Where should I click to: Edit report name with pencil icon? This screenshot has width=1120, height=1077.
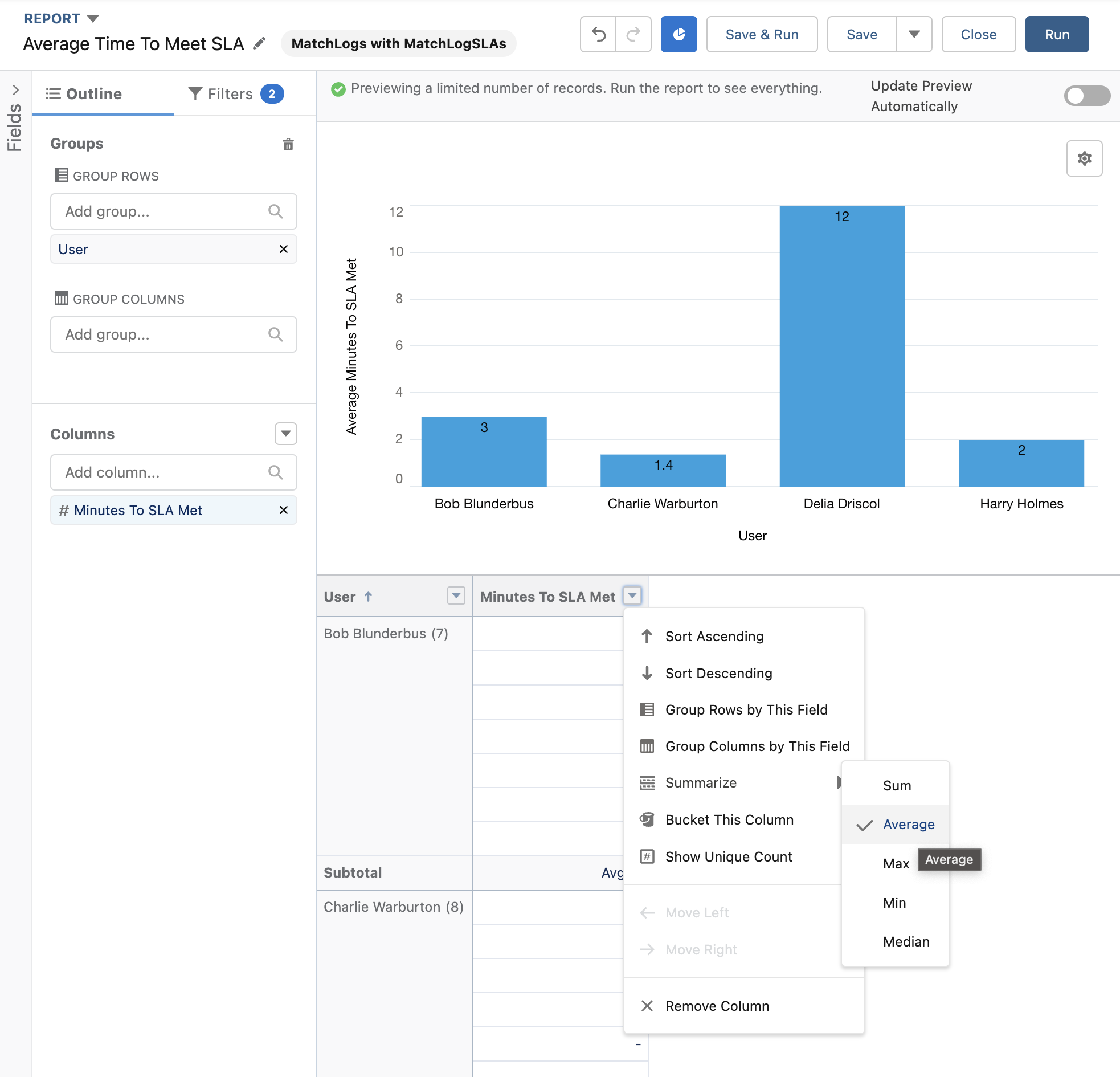click(x=259, y=43)
